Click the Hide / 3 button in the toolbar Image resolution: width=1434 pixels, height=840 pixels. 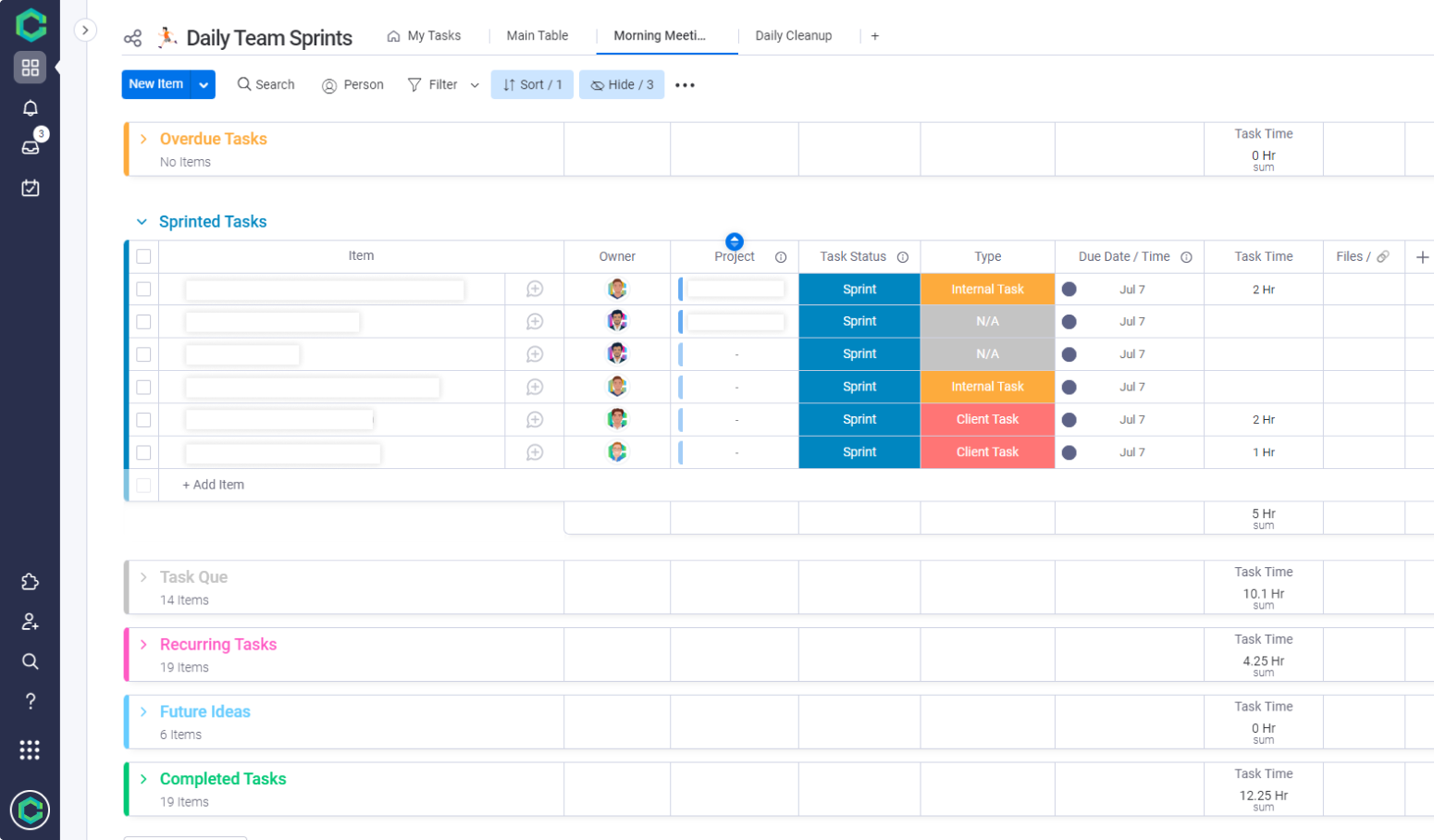coord(621,84)
